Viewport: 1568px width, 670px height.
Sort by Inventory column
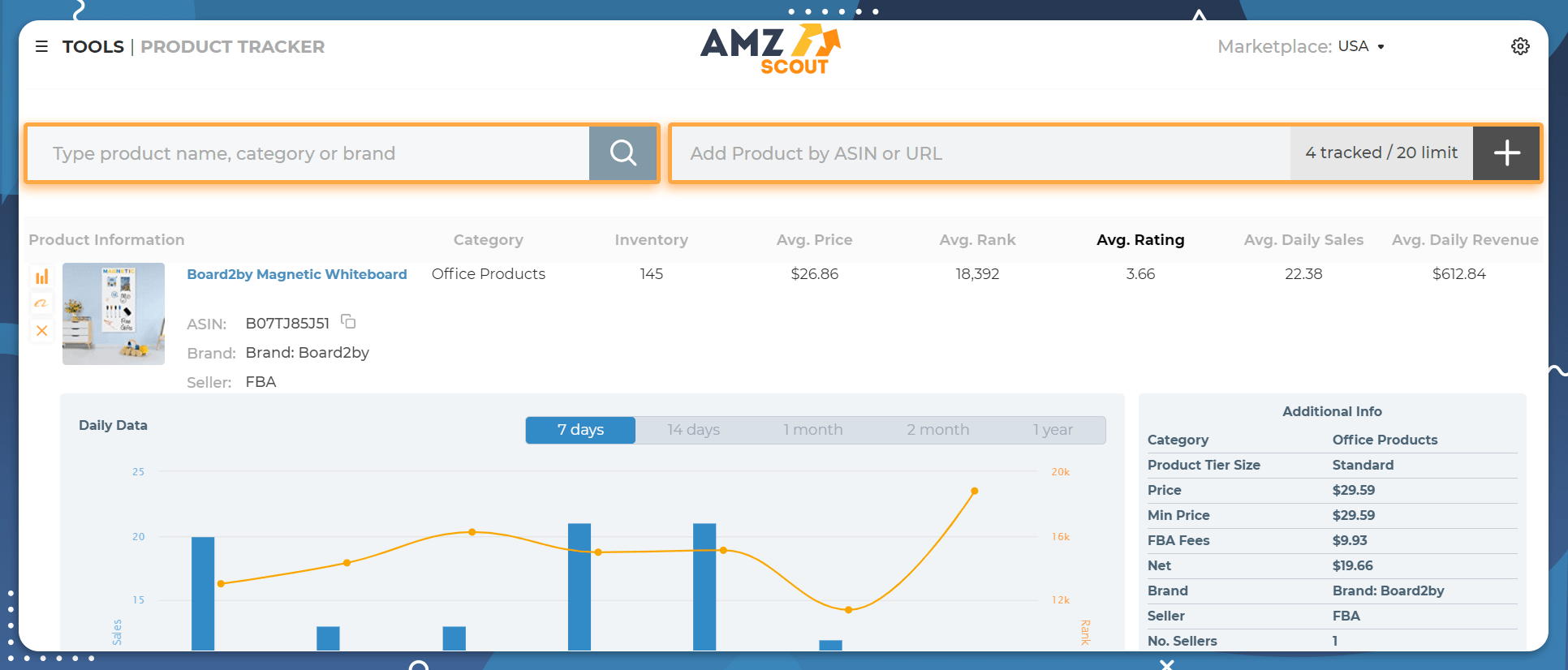tap(651, 239)
